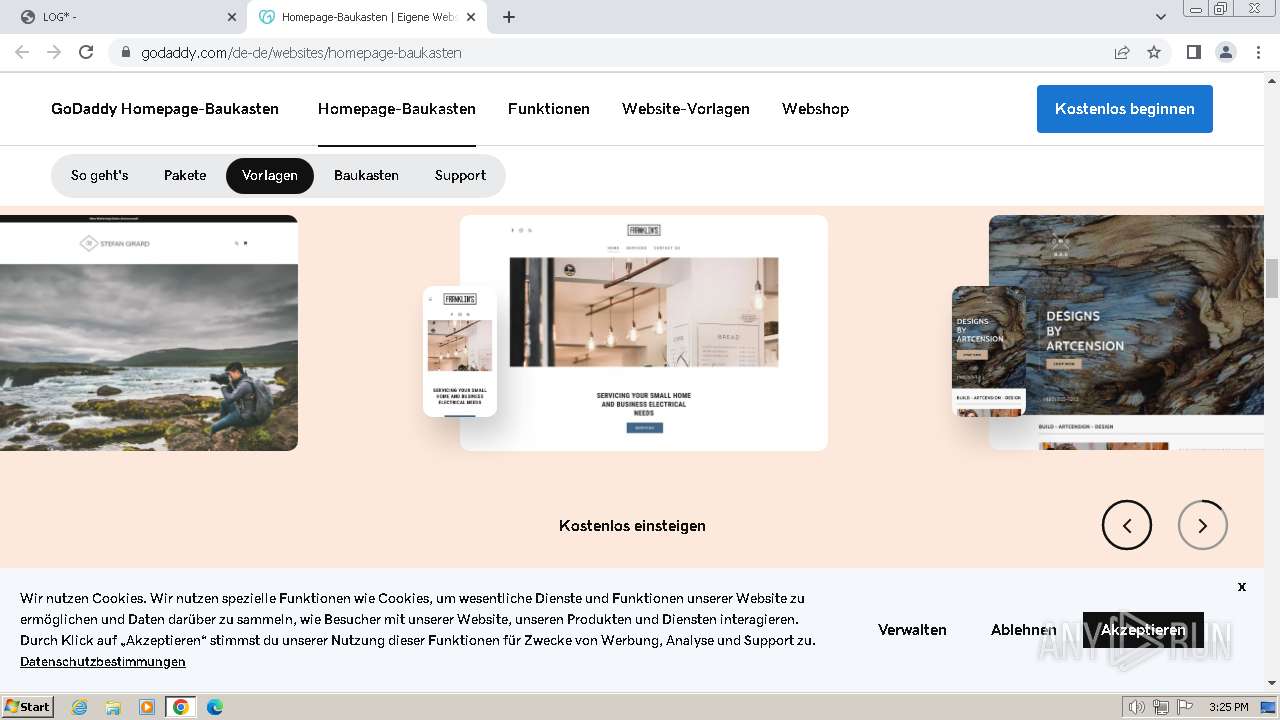Click the page vertical scrollbar thumb
The width and height of the screenshot is (1280, 720).
click(x=1272, y=278)
